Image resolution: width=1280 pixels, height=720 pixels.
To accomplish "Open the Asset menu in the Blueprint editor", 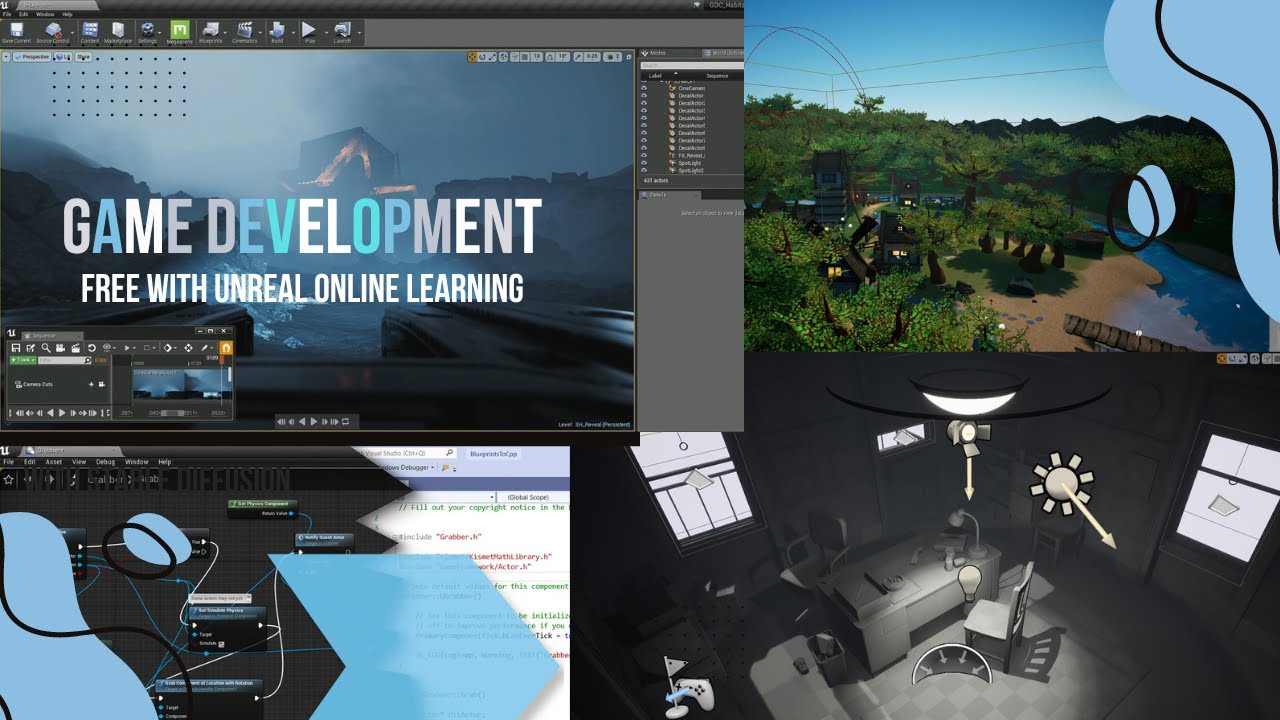I will pyautogui.click(x=54, y=462).
